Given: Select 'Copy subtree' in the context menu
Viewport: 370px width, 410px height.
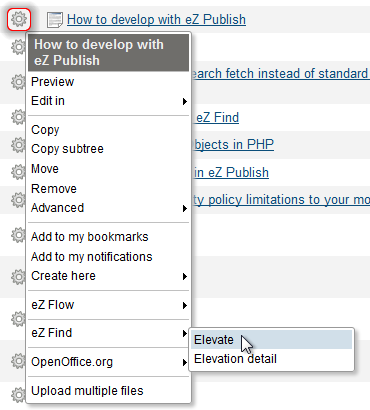Looking at the screenshot, I should click(108, 149).
